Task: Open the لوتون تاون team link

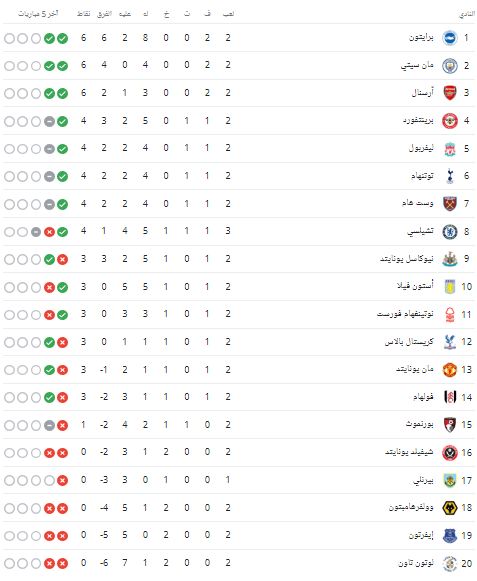Action: pos(416,563)
